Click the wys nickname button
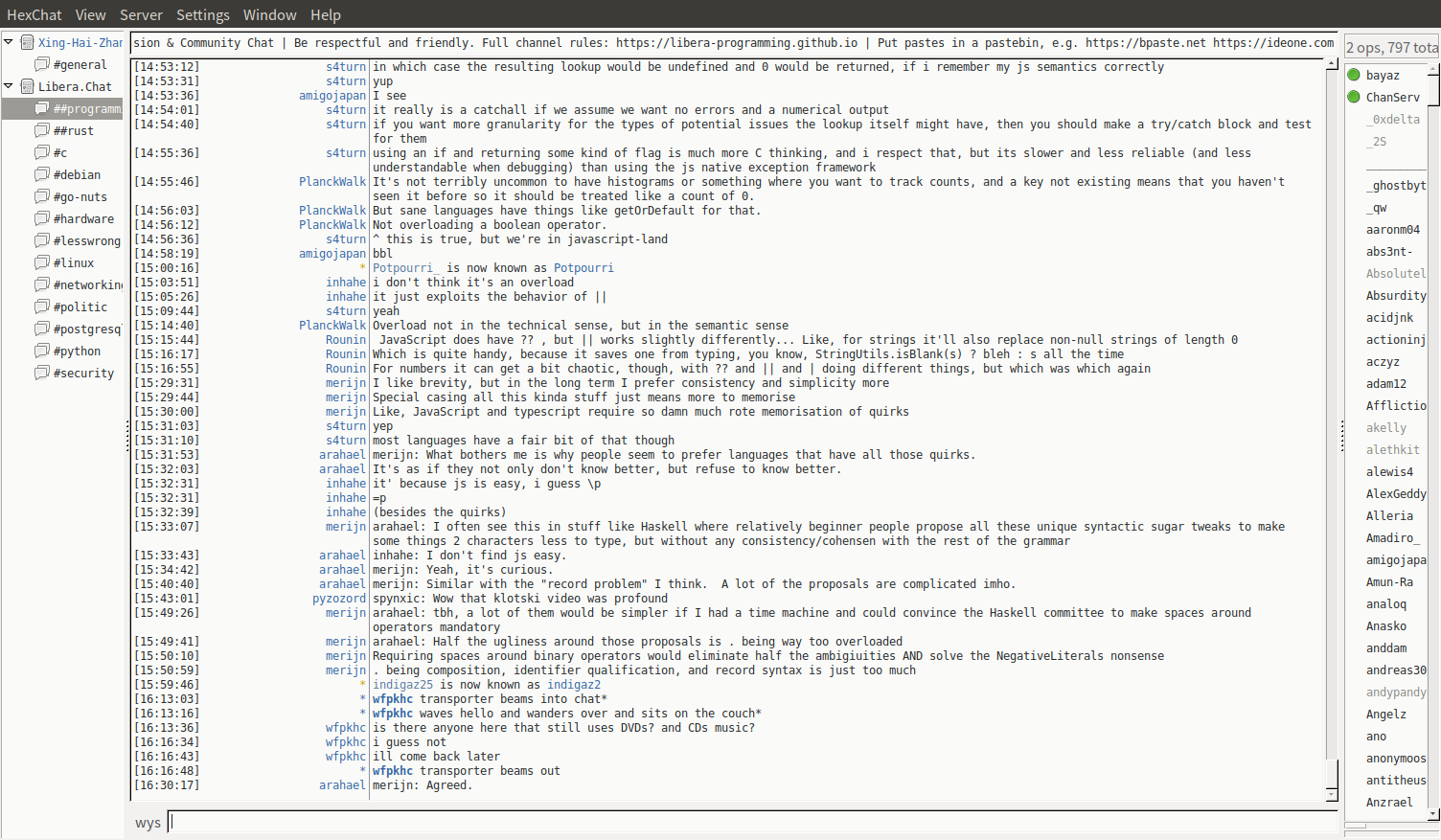This screenshot has width=1441, height=840. (x=148, y=823)
